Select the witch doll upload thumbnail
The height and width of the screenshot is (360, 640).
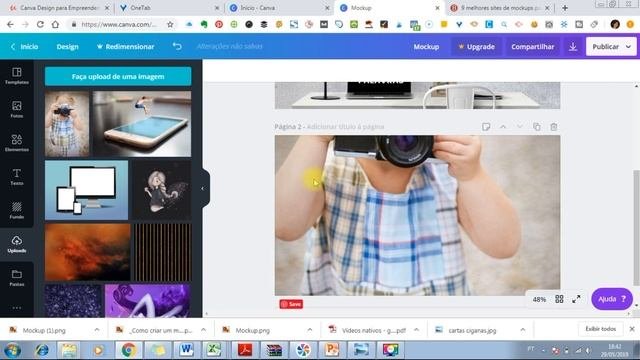[162, 190]
